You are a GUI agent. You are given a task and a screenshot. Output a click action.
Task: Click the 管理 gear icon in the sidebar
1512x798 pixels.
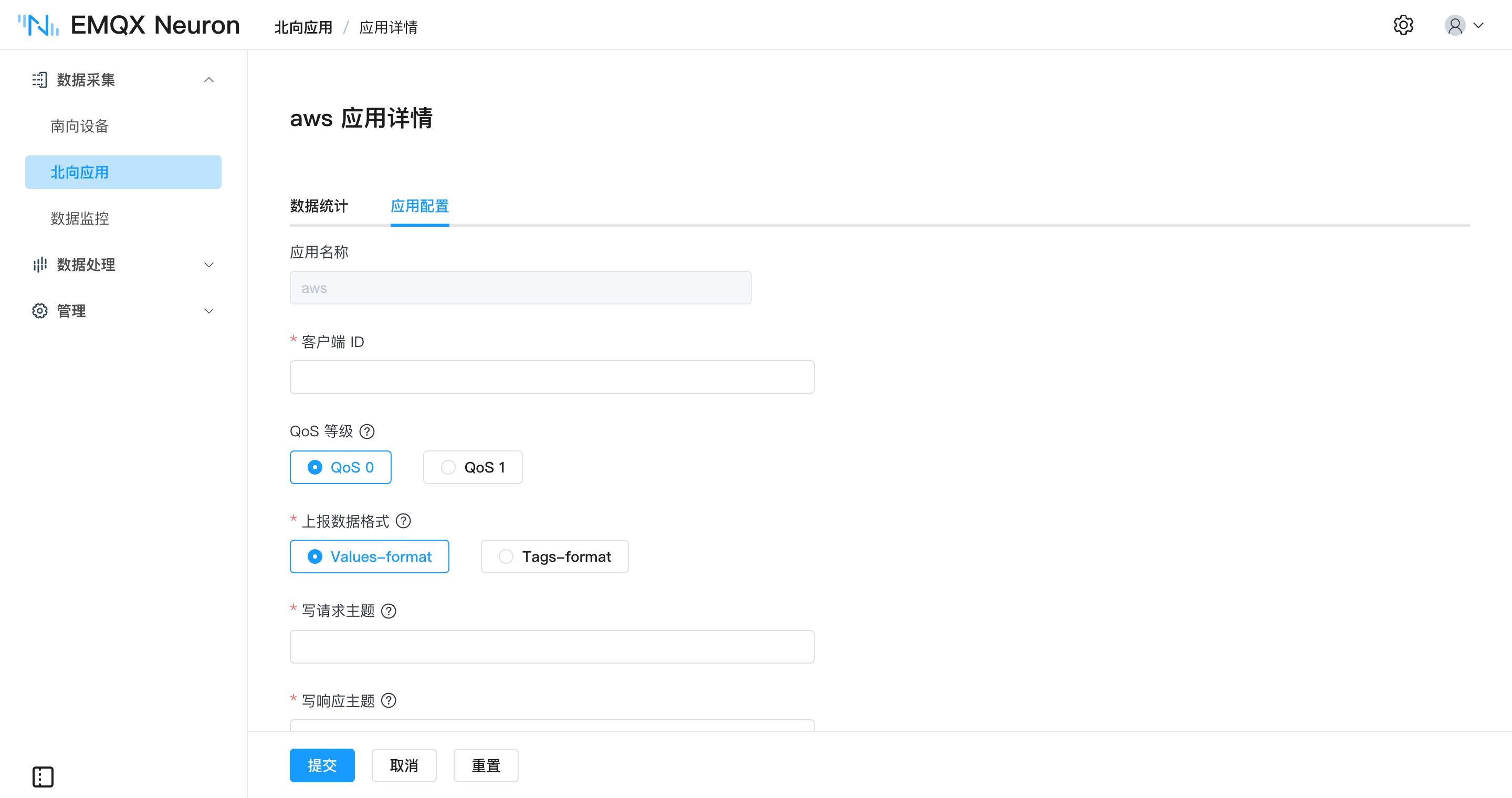[x=39, y=311]
